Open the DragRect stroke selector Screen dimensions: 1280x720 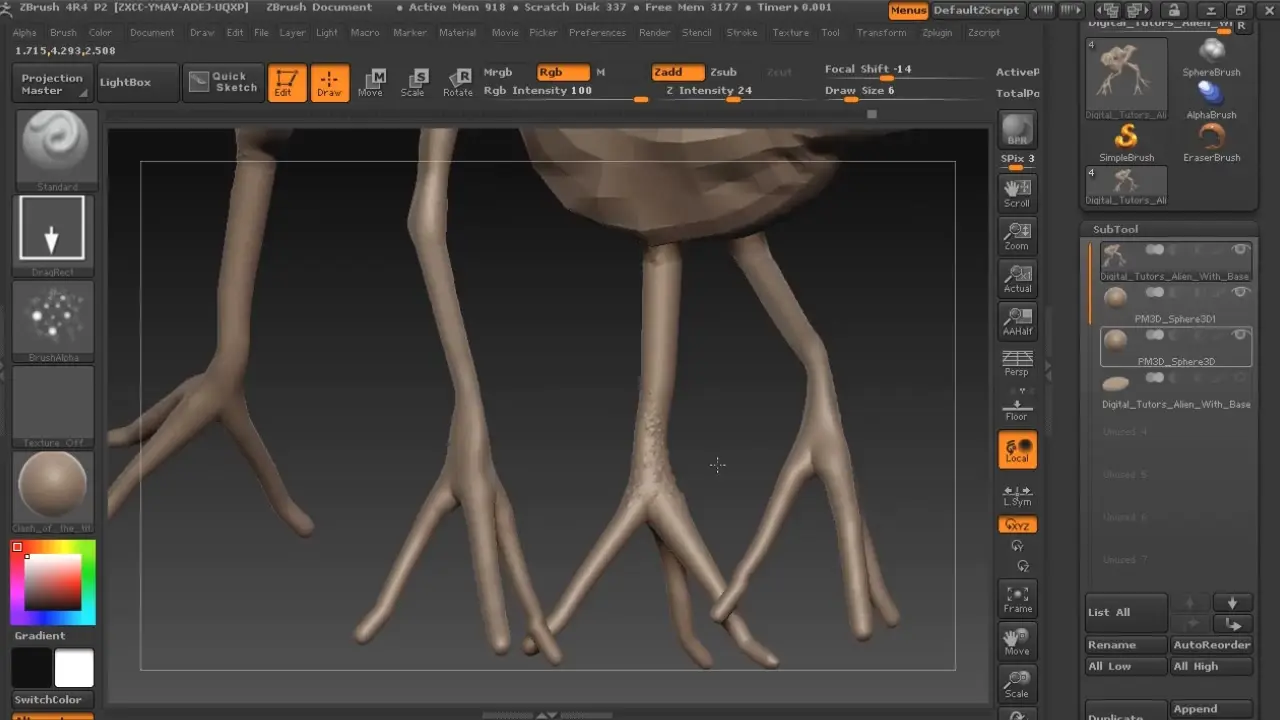pos(52,231)
